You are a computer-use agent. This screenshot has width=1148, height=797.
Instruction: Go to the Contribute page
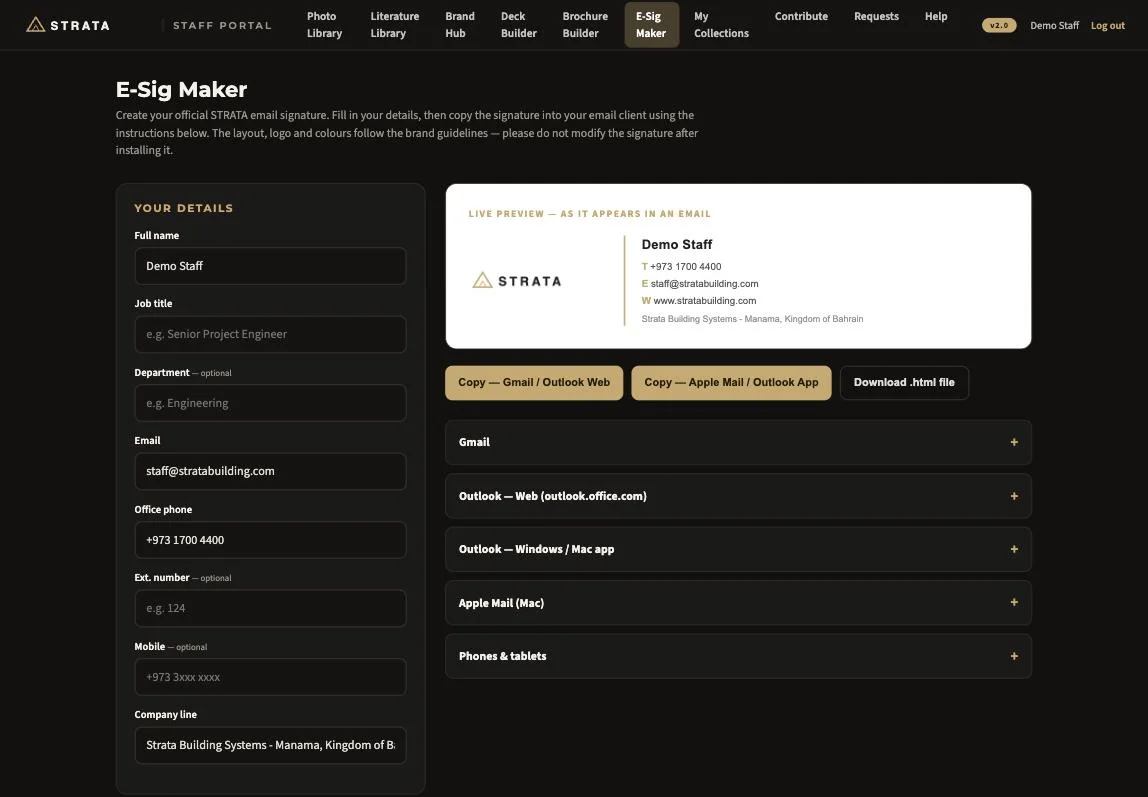[x=801, y=16]
